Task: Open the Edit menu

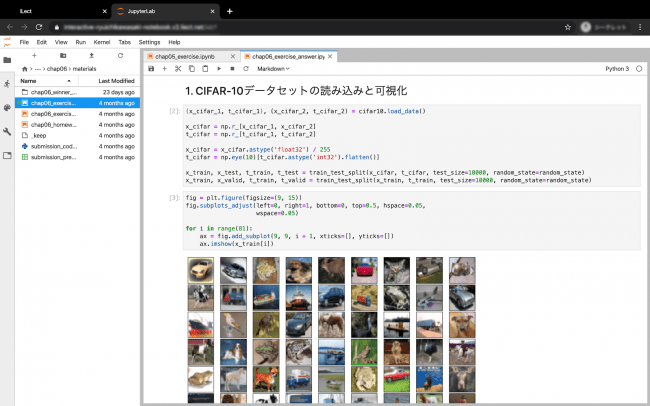Action: 41,42
